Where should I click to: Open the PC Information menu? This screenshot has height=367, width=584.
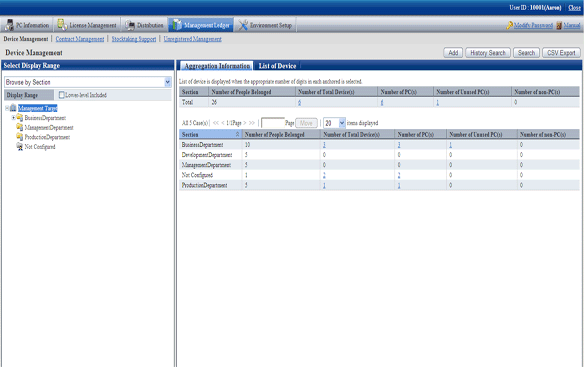click(x=27, y=25)
